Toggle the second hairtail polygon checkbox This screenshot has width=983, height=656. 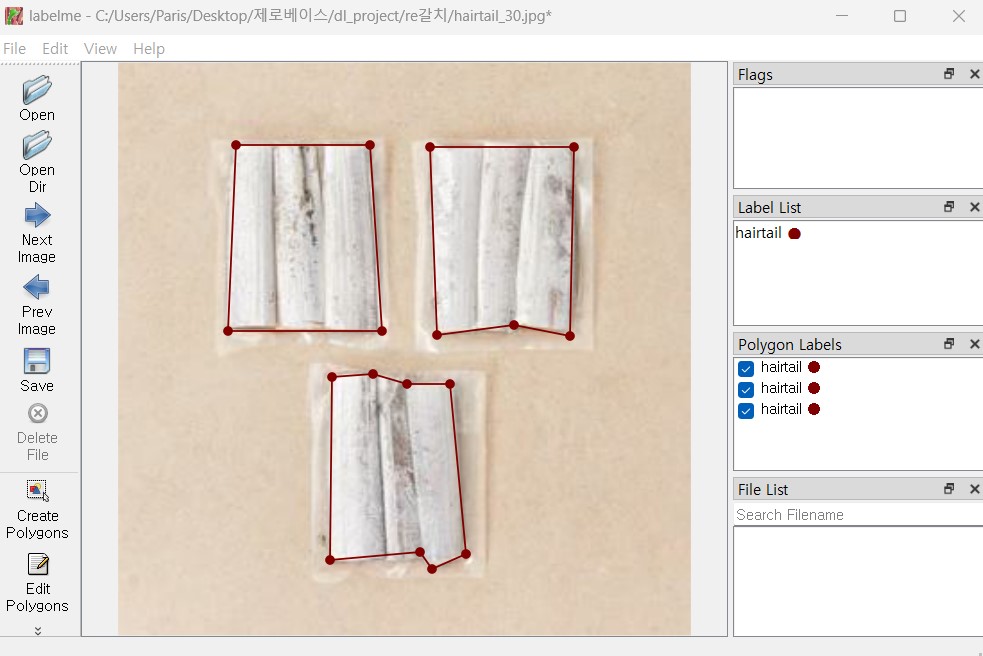[746, 389]
